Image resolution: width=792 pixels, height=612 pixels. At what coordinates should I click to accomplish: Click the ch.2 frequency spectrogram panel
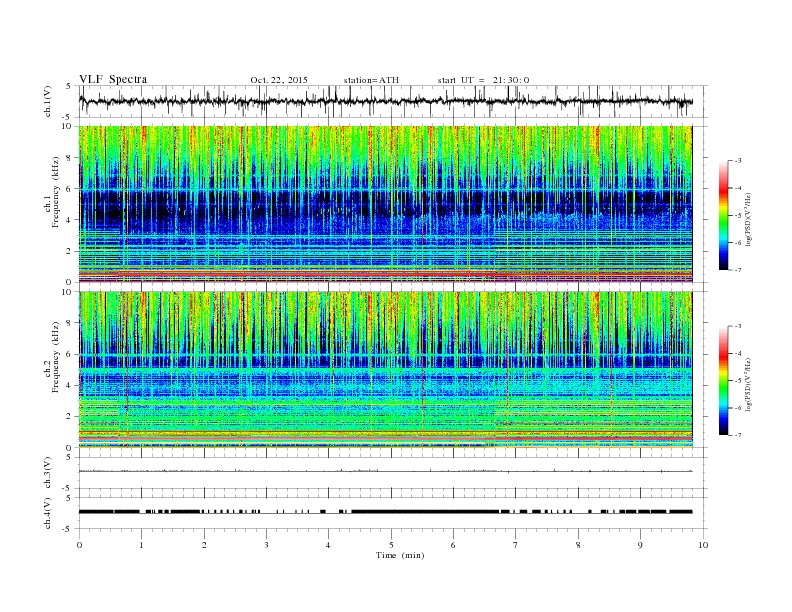(x=385, y=370)
